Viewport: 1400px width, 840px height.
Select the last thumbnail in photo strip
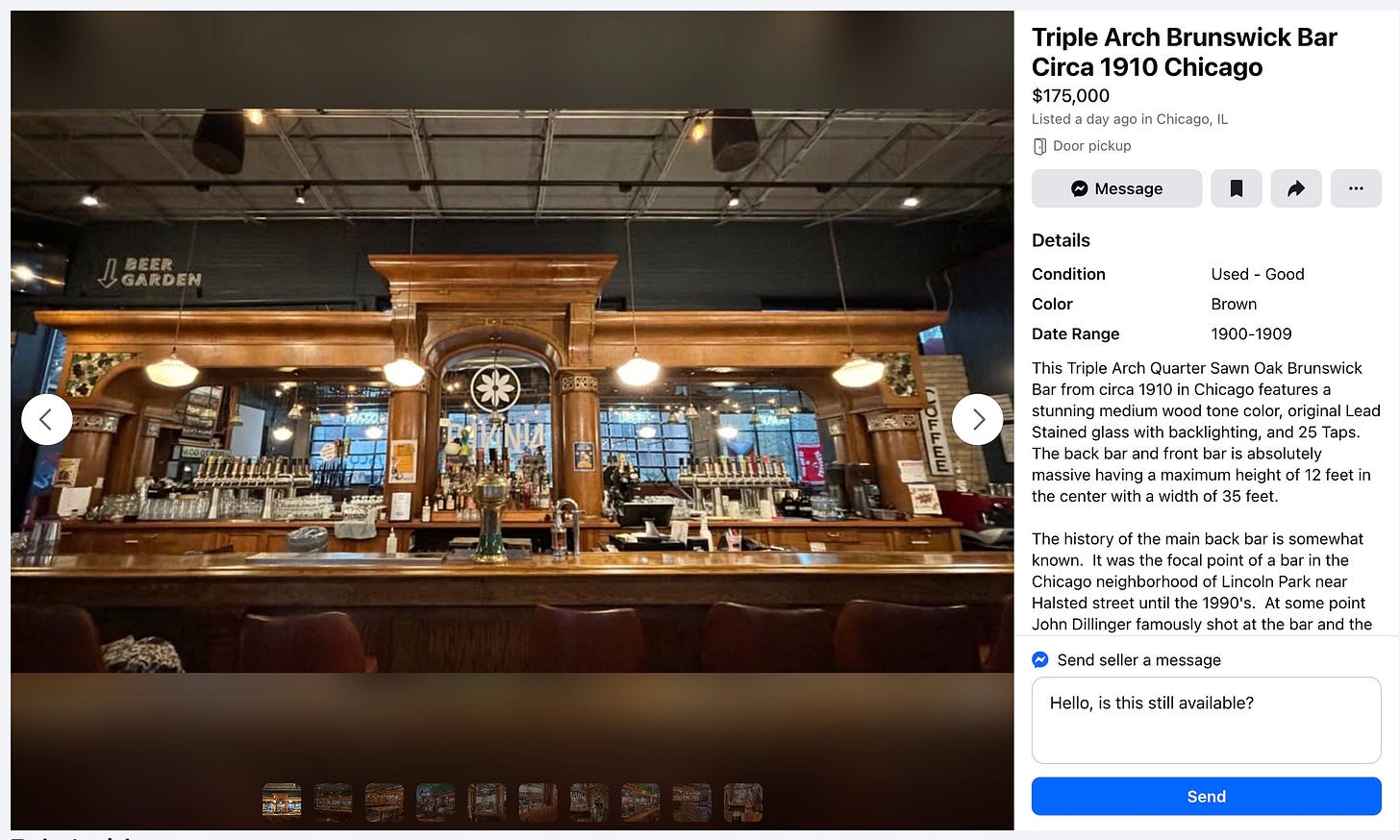743,802
